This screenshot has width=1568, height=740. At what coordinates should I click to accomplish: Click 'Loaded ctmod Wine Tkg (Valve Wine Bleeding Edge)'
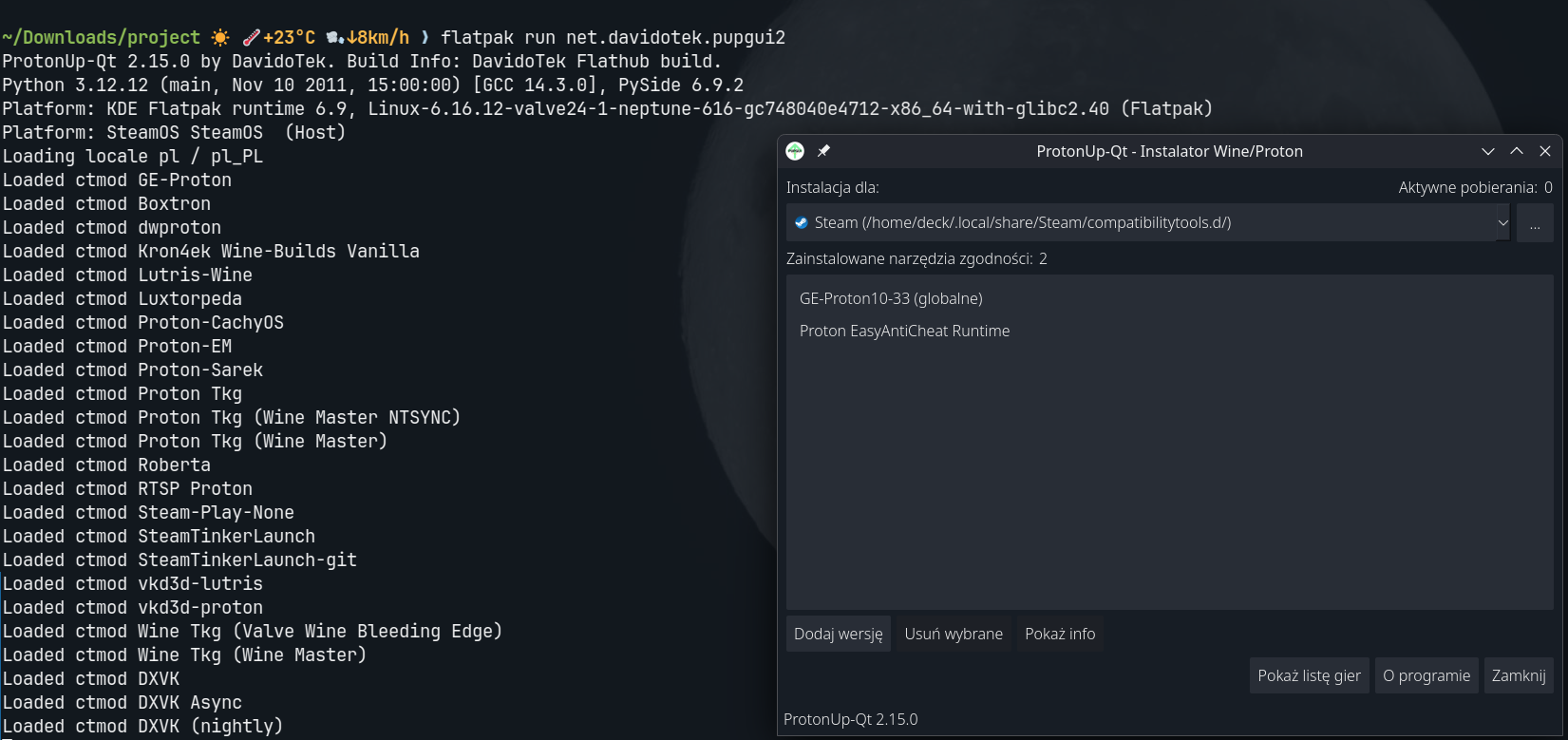pos(253,632)
